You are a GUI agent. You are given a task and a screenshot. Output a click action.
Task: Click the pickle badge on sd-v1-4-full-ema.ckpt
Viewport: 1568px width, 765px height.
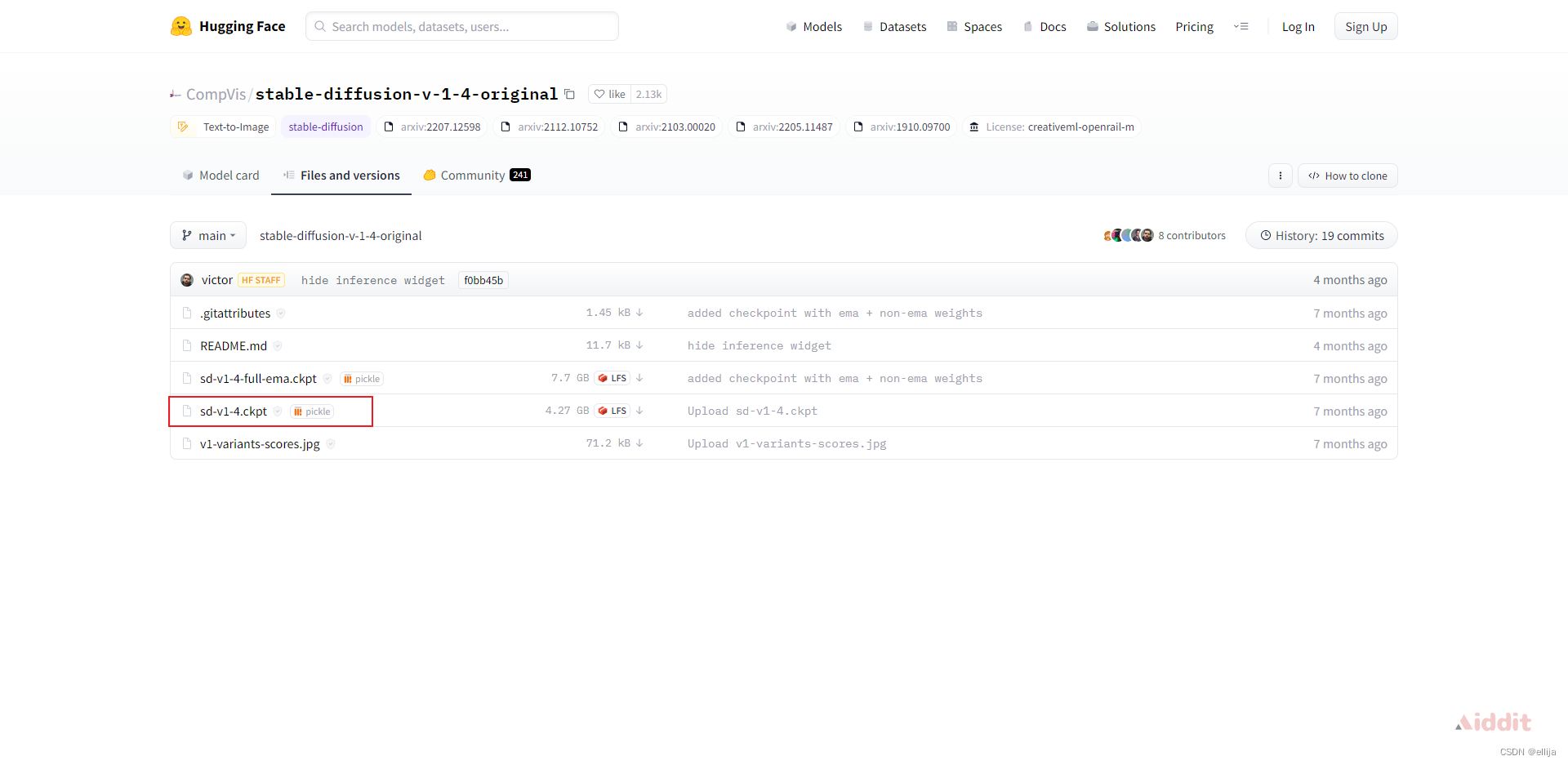click(x=362, y=379)
